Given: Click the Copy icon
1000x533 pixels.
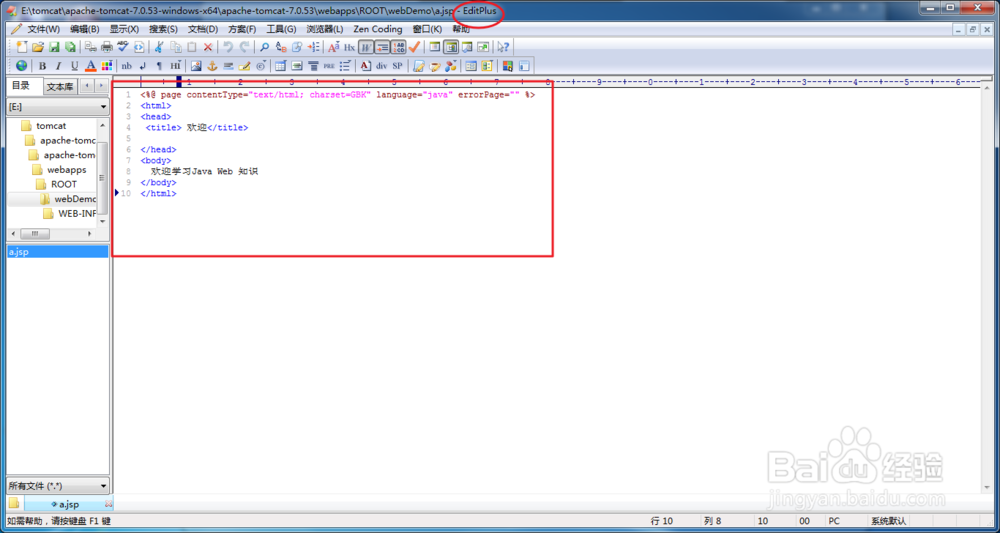Looking at the screenshot, I should click(x=175, y=47).
